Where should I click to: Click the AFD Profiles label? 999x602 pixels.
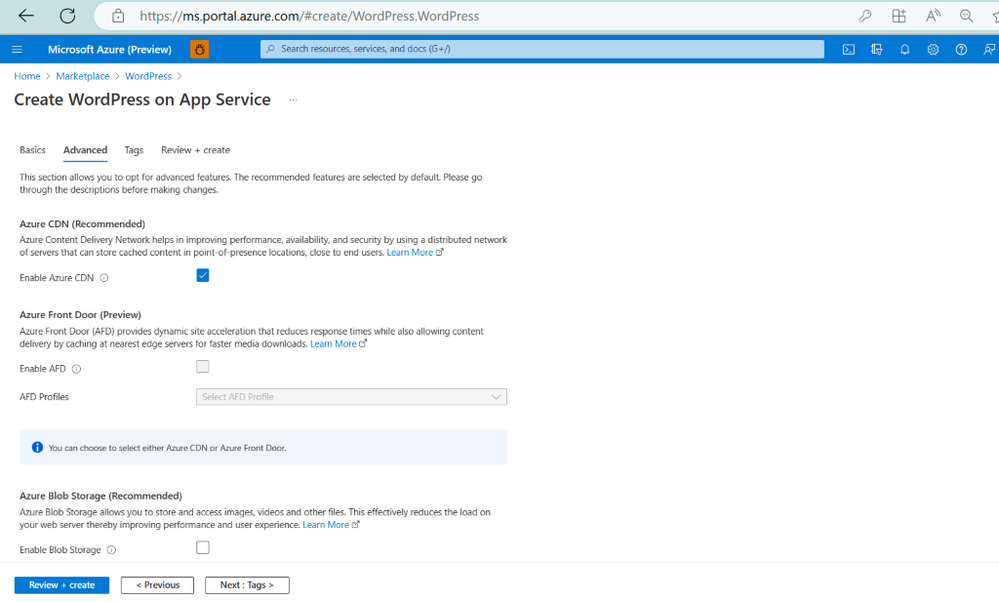point(44,397)
